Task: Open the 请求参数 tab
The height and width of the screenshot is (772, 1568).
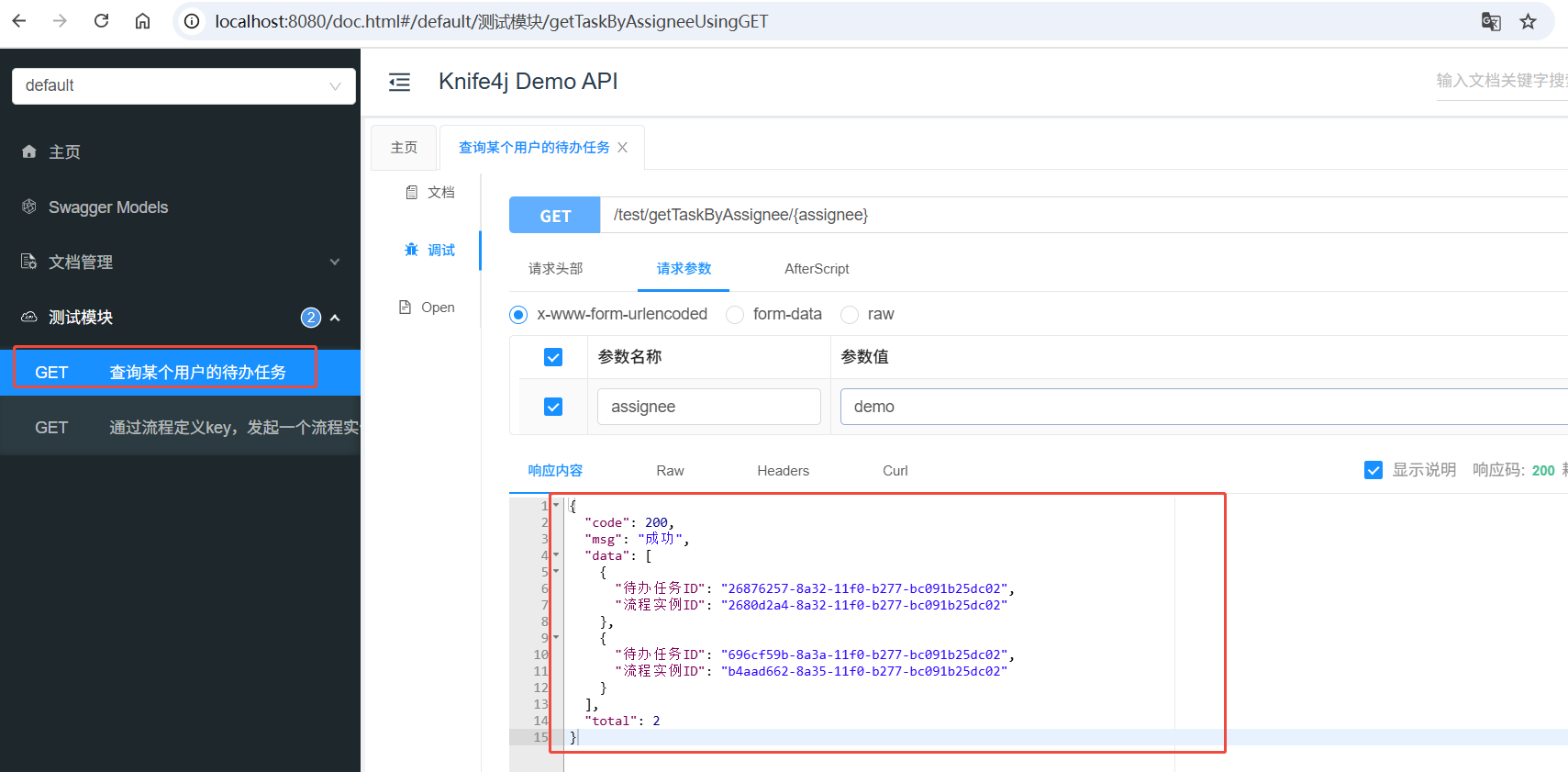Action: [684, 268]
